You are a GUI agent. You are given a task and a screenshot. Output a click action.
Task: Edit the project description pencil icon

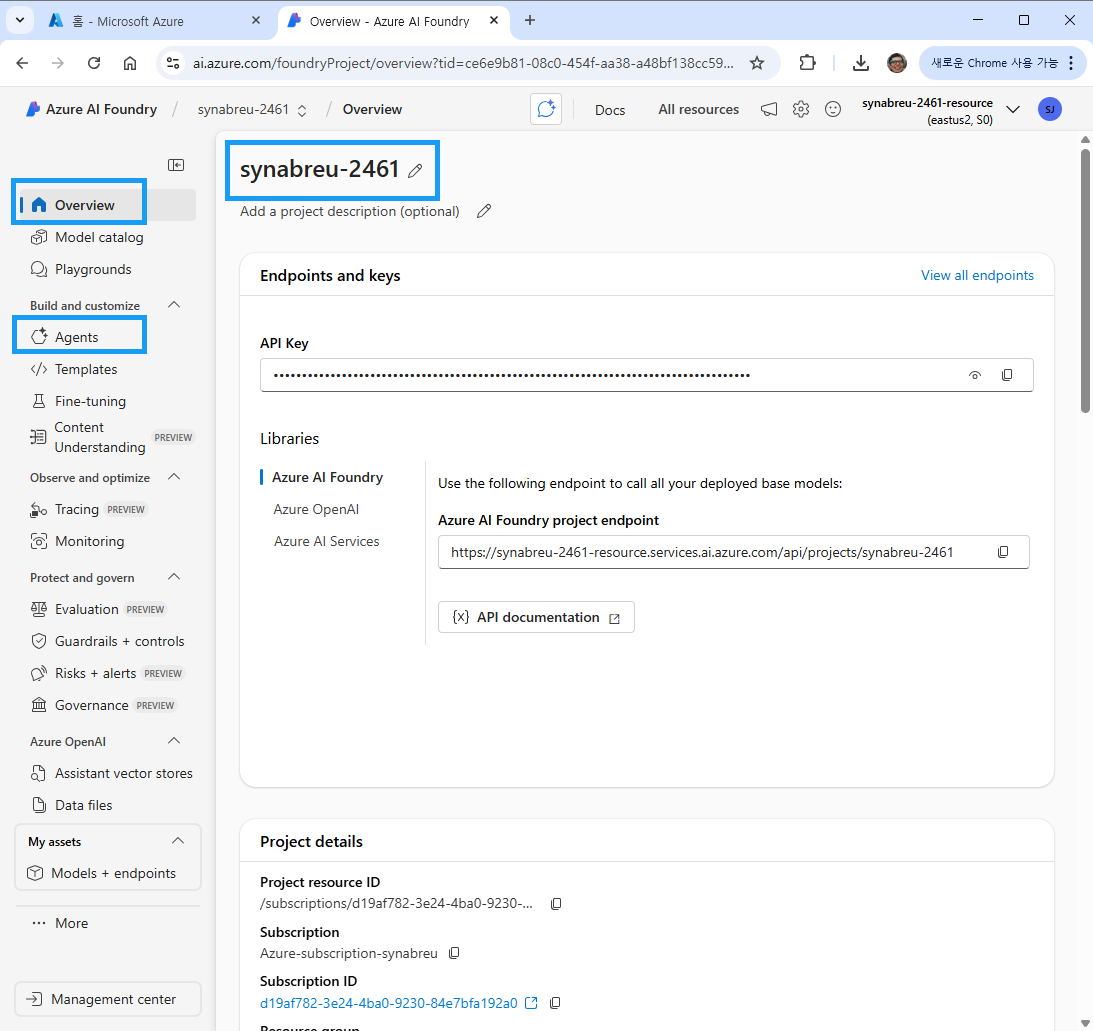tap(484, 211)
